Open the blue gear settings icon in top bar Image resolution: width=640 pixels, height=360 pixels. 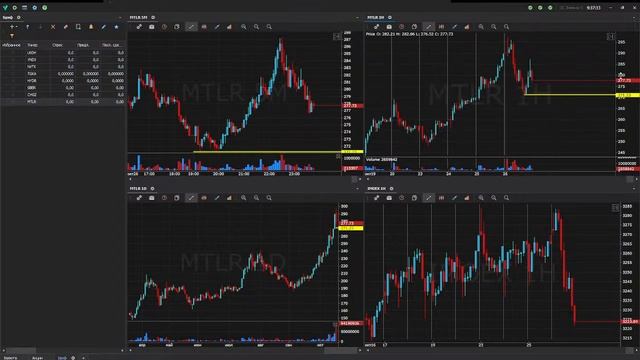34,7
